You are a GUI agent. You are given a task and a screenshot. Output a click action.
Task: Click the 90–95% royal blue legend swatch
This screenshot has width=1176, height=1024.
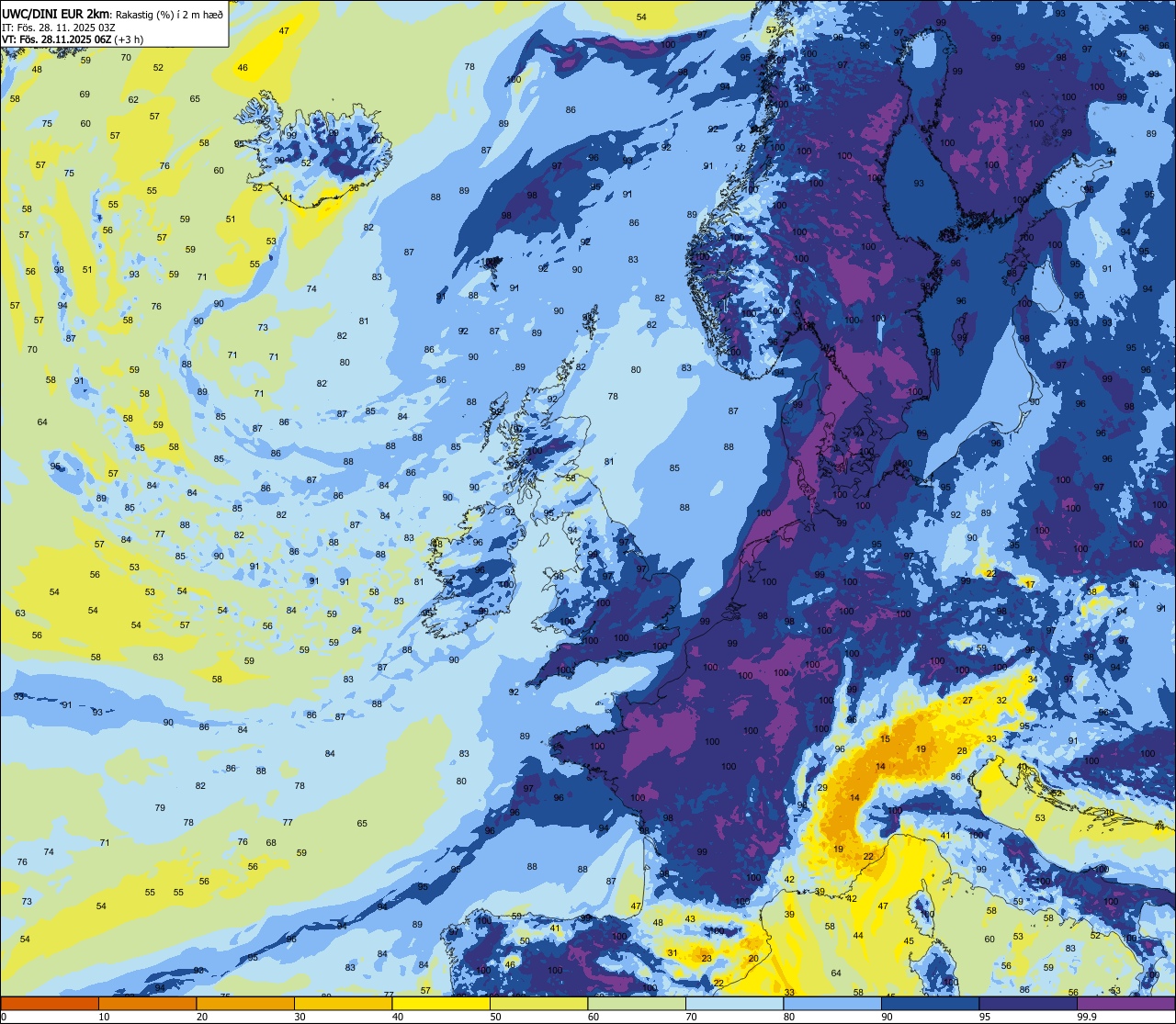point(930,1003)
